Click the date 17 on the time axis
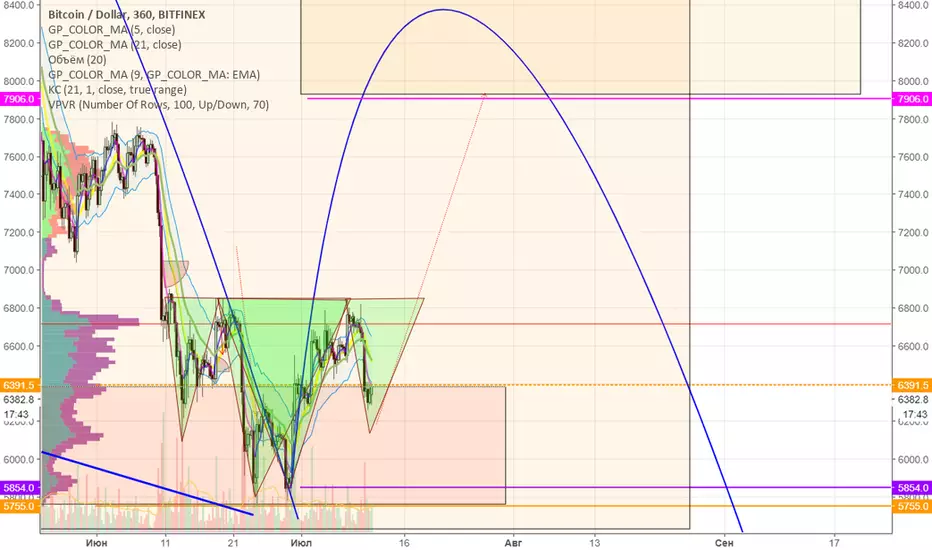 pos(835,543)
